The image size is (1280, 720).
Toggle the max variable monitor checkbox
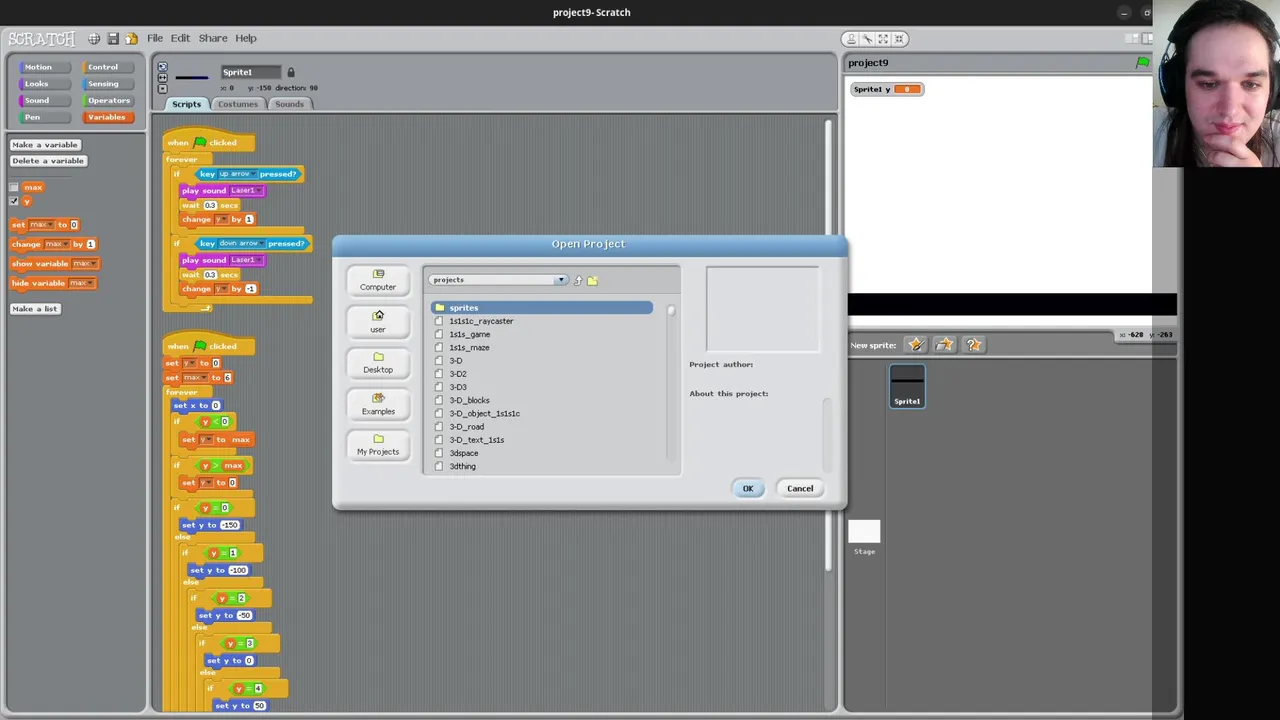click(x=14, y=188)
